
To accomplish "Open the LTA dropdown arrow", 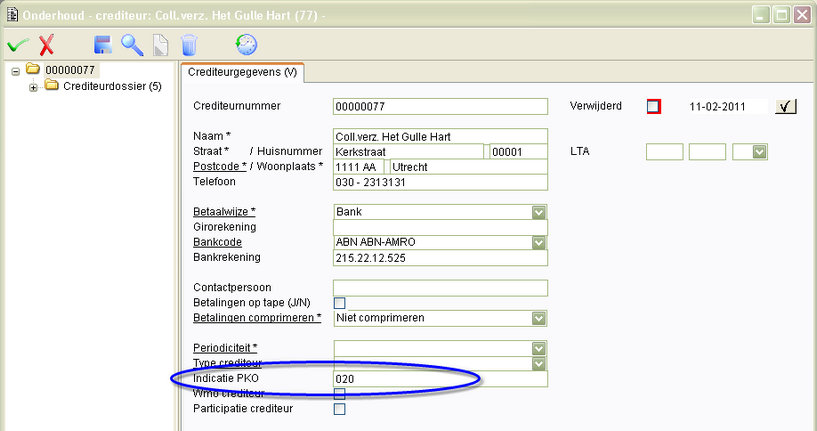I will (759, 152).
